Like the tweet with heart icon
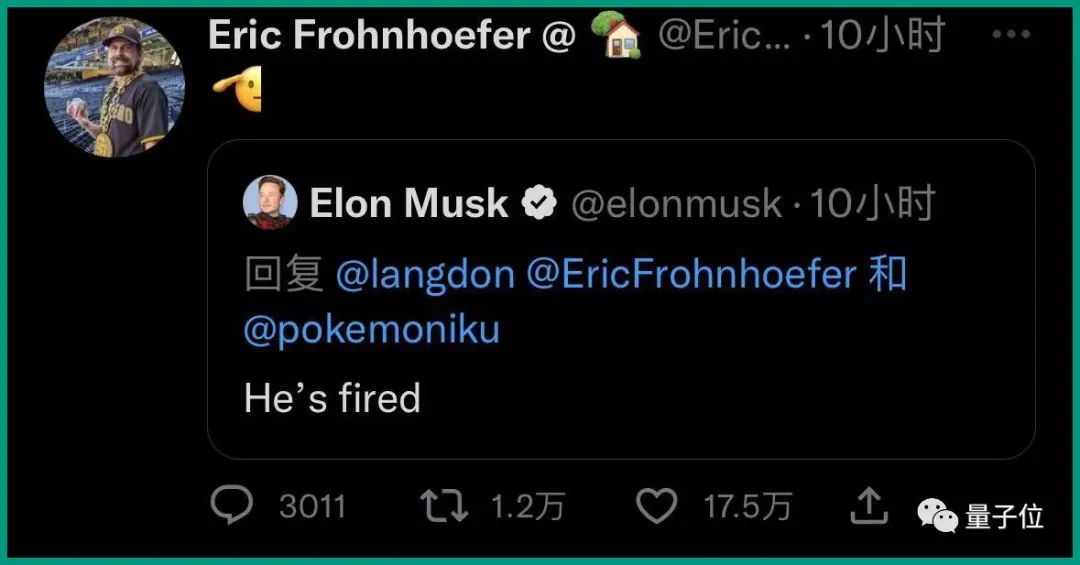Image resolution: width=1080 pixels, height=565 pixels. point(657,506)
